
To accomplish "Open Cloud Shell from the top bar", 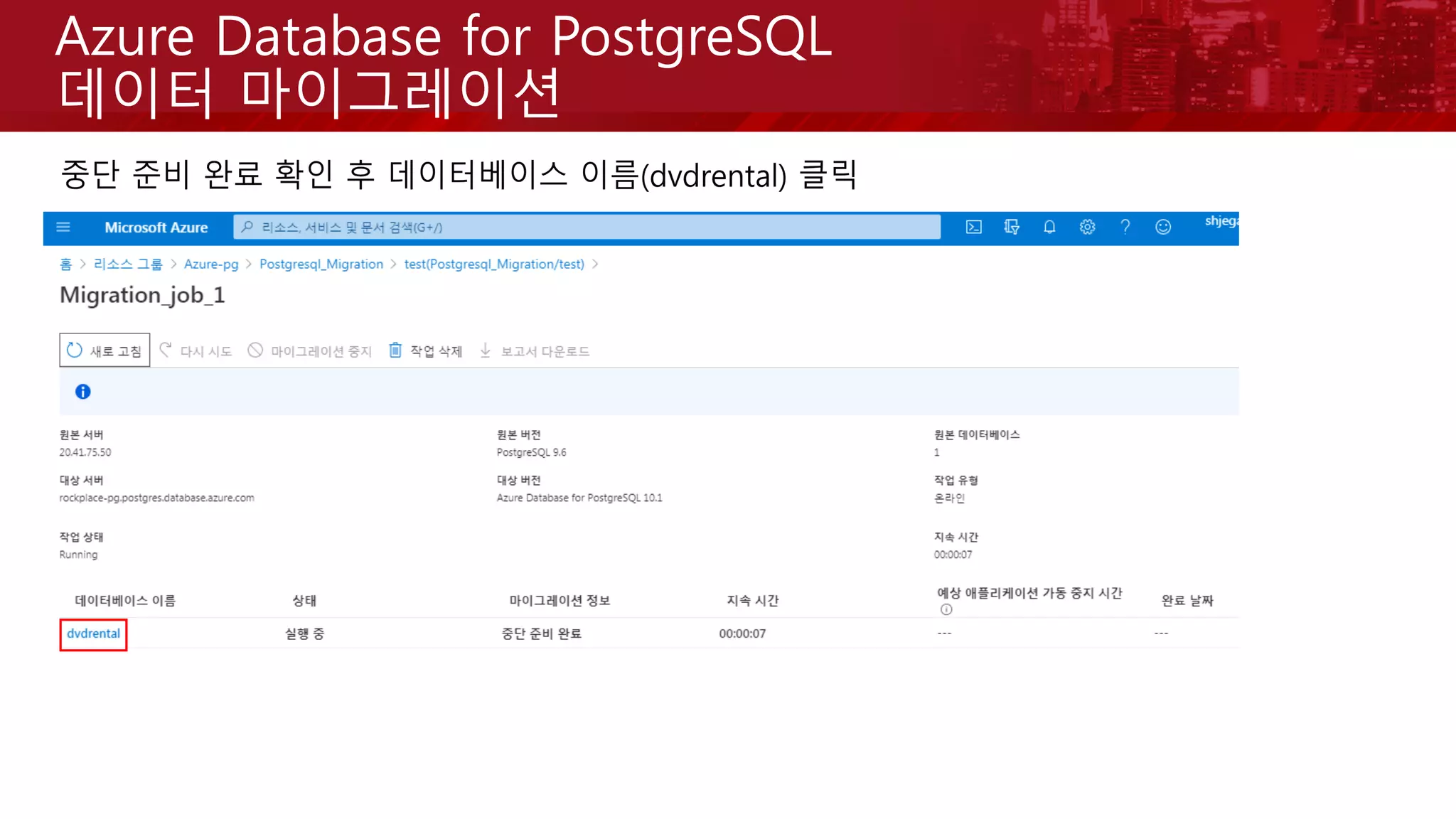I will pyautogui.click(x=974, y=227).
